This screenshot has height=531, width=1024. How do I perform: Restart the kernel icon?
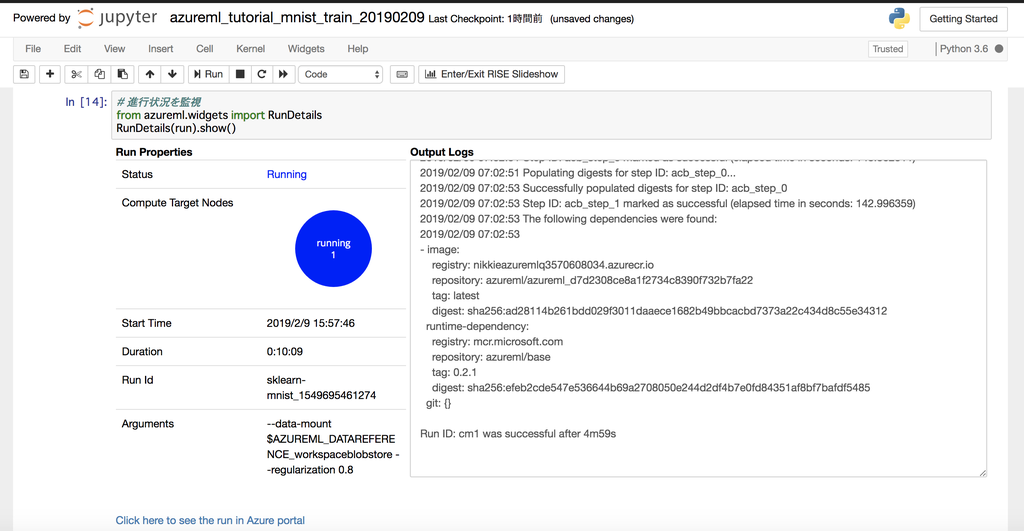(x=261, y=74)
